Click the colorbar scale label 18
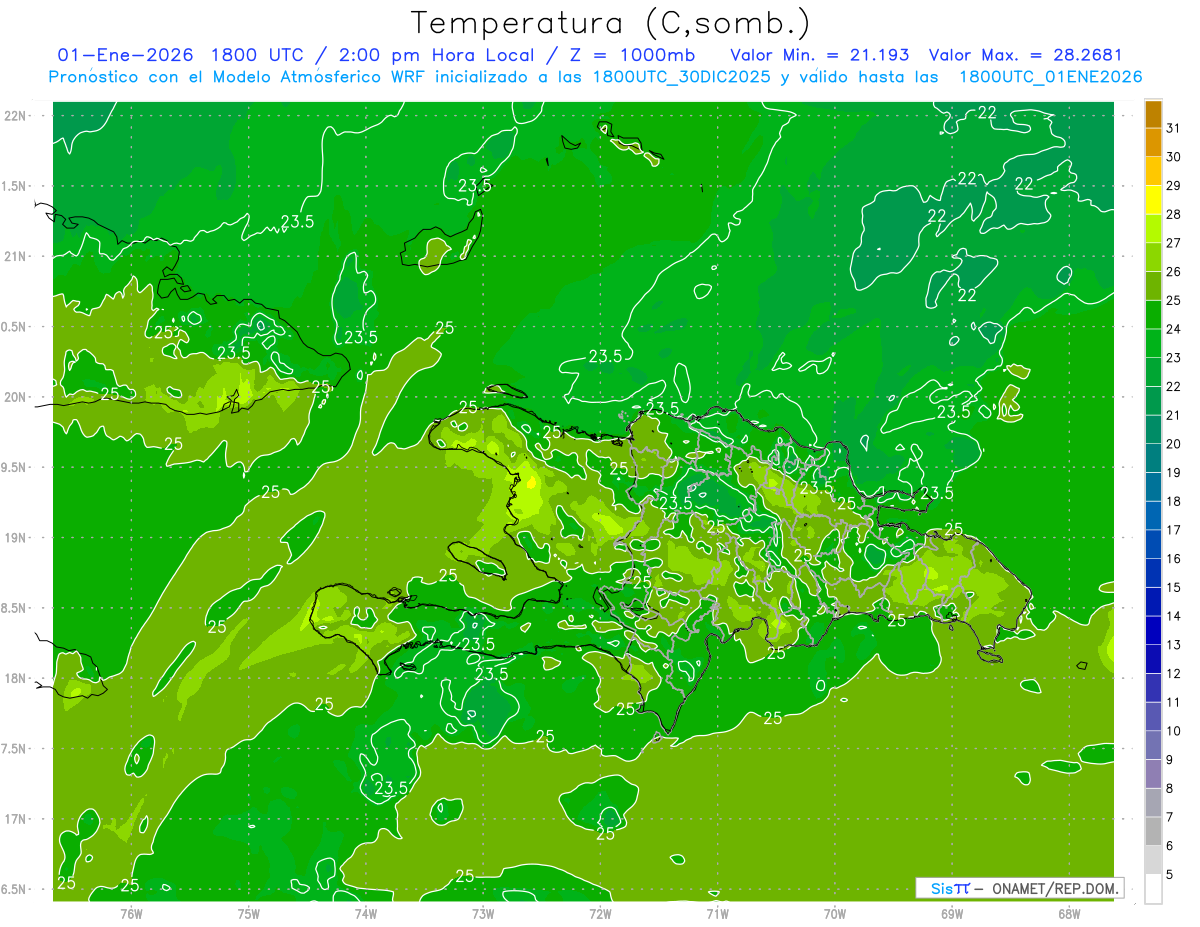Viewport: 1200px width, 927px height. tap(1174, 501)
